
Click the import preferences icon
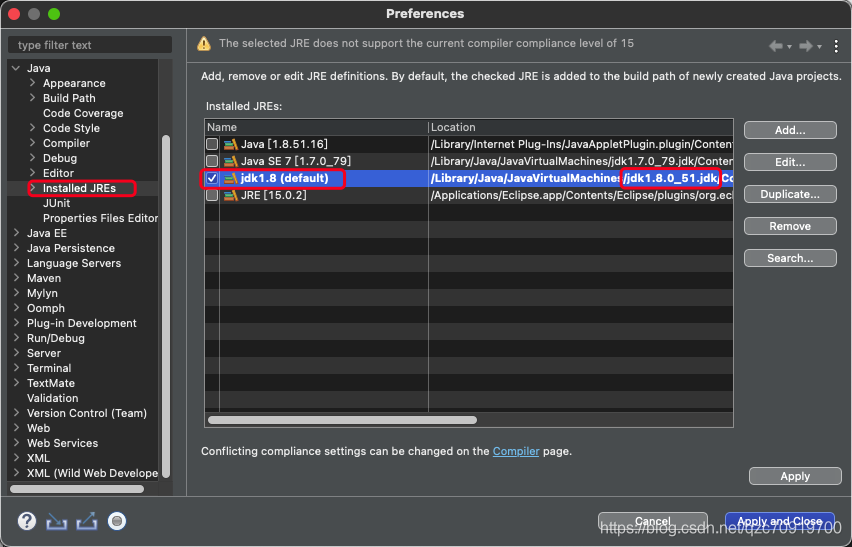pyautogui.click(x=57, y=521)
